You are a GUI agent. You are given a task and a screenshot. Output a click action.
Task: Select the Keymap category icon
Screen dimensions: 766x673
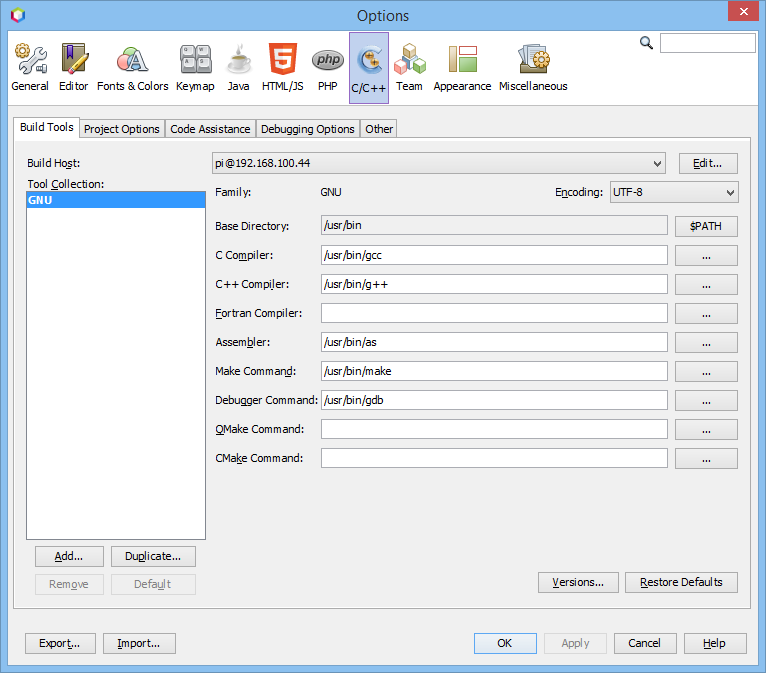(x=195, y=68)
